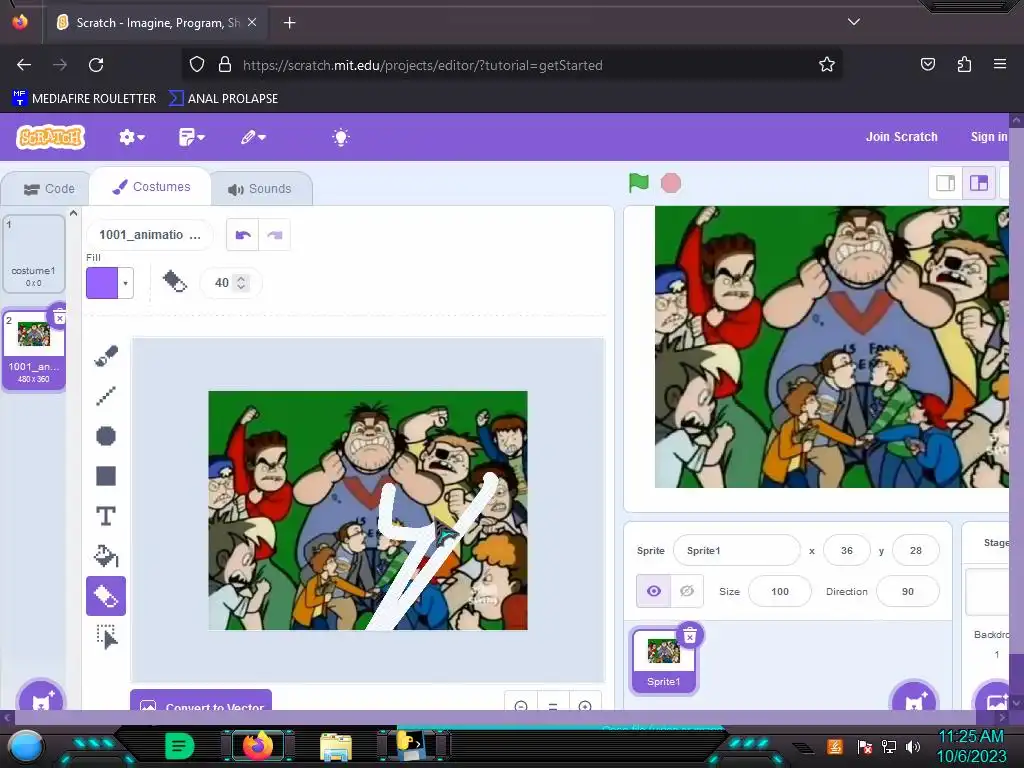Reset the canvas zoom

point(553,706)
